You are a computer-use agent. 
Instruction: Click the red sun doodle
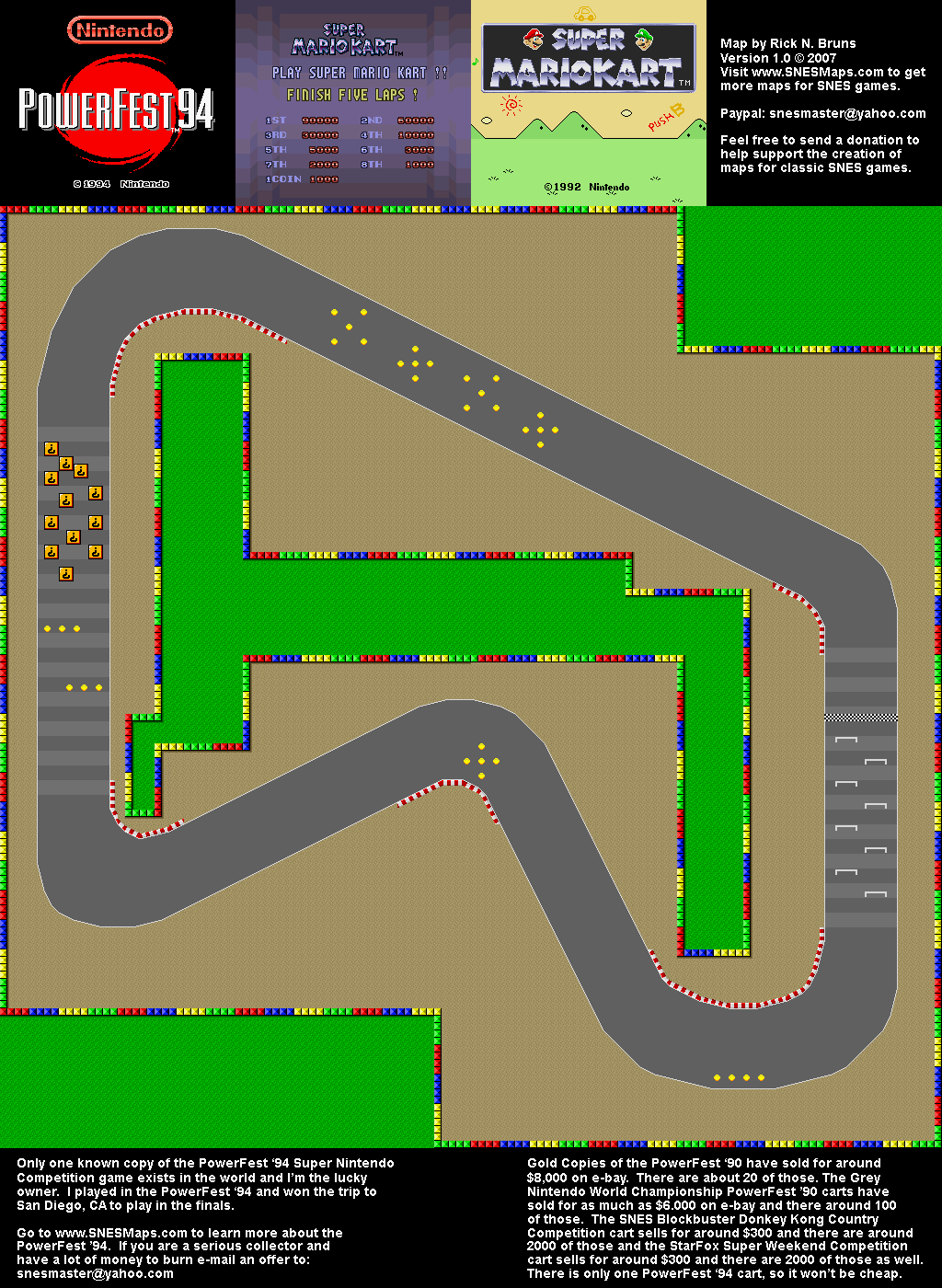[511, 107]
